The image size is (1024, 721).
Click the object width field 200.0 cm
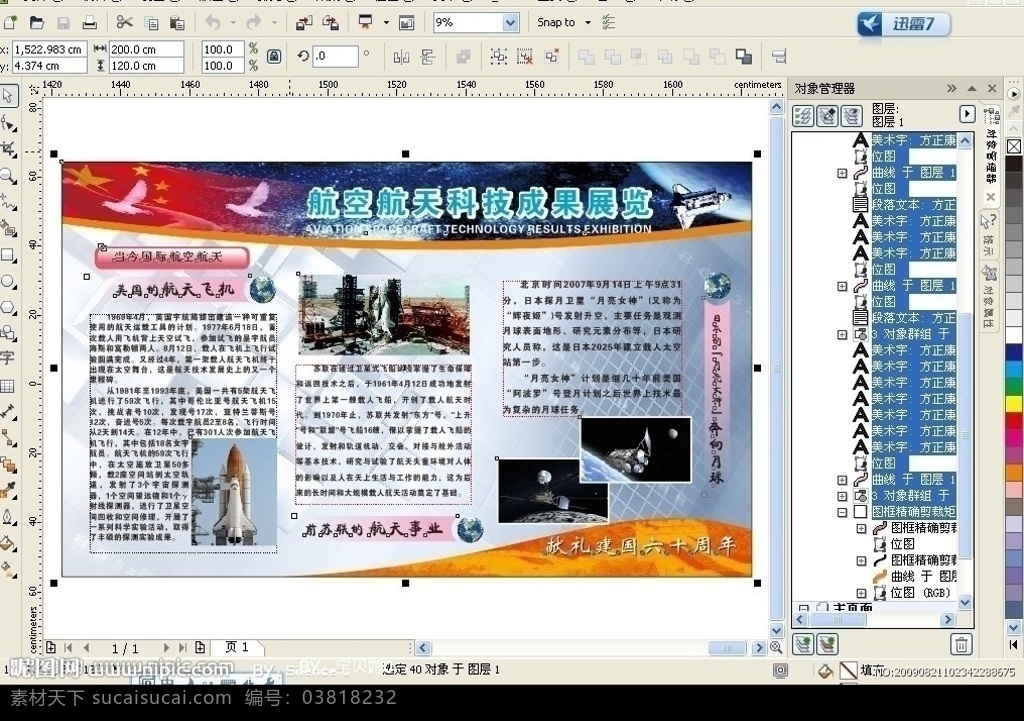pyautogui.click(x=146, y=49)
